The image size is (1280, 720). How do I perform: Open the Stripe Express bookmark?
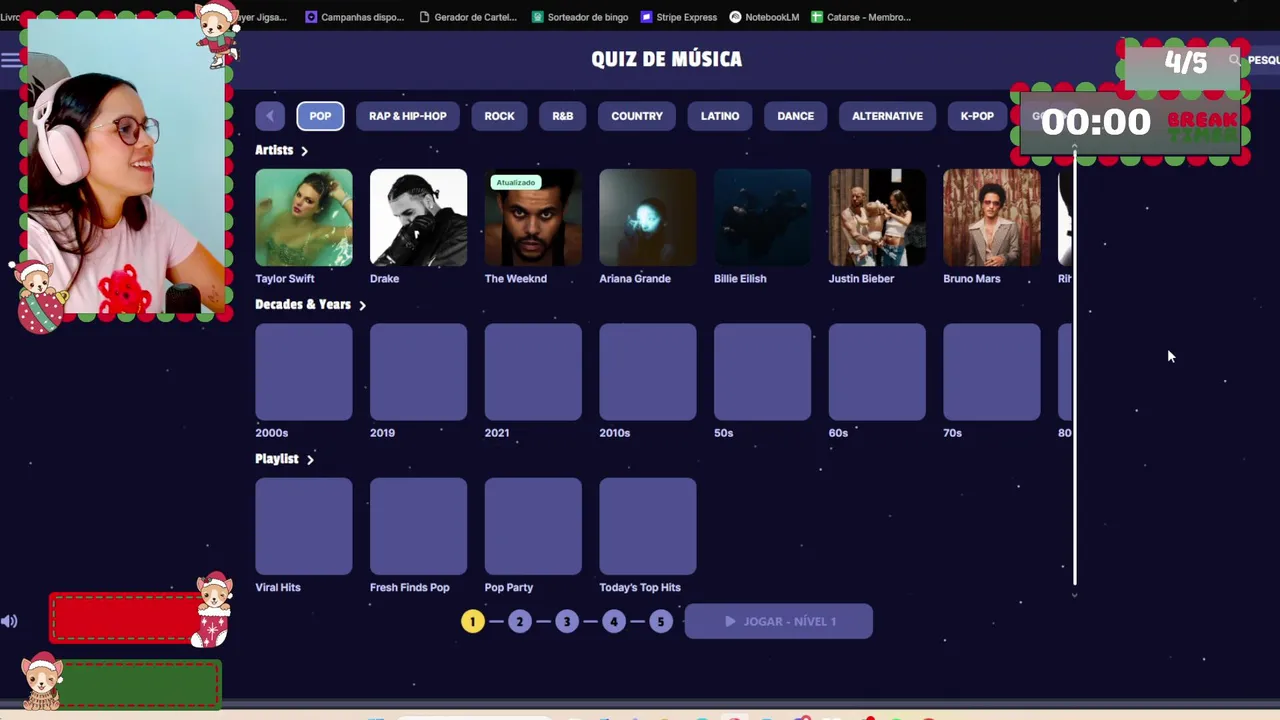click(x=679, y=17)
